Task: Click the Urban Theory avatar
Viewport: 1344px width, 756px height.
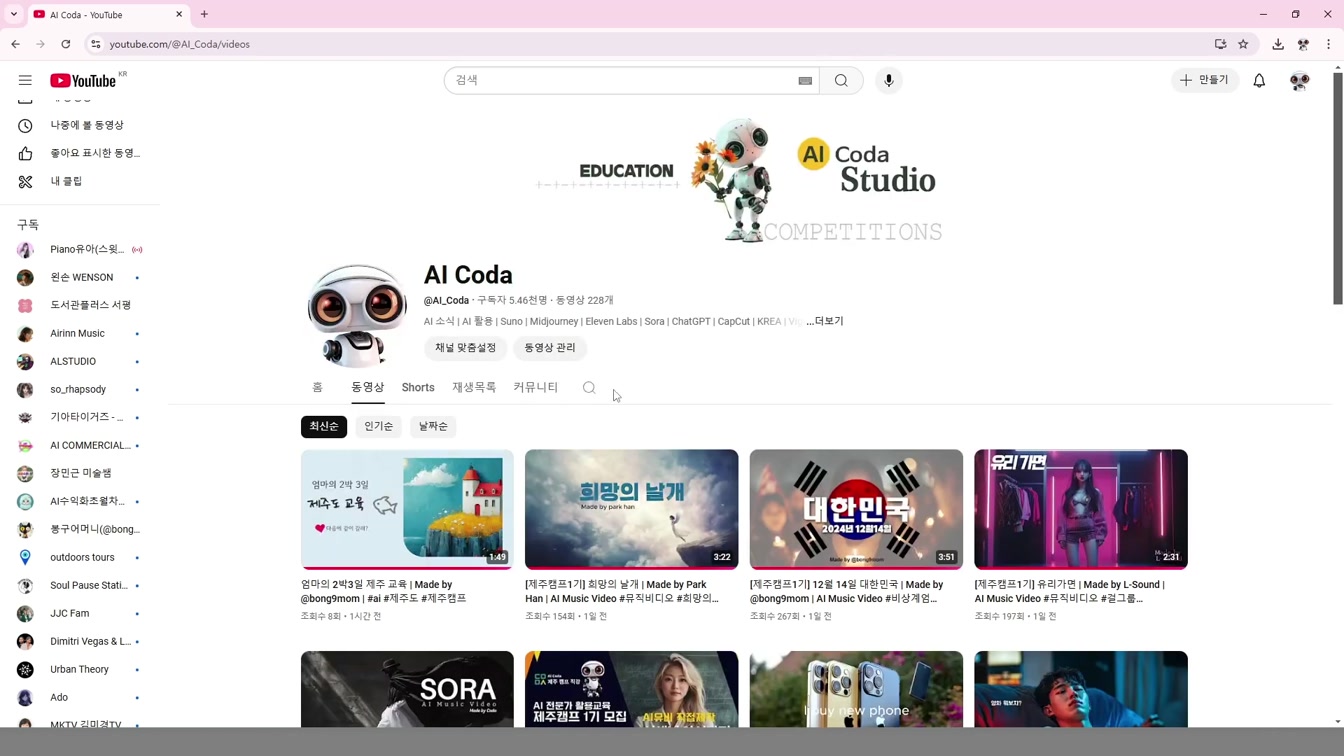Action: click(25, 669)
